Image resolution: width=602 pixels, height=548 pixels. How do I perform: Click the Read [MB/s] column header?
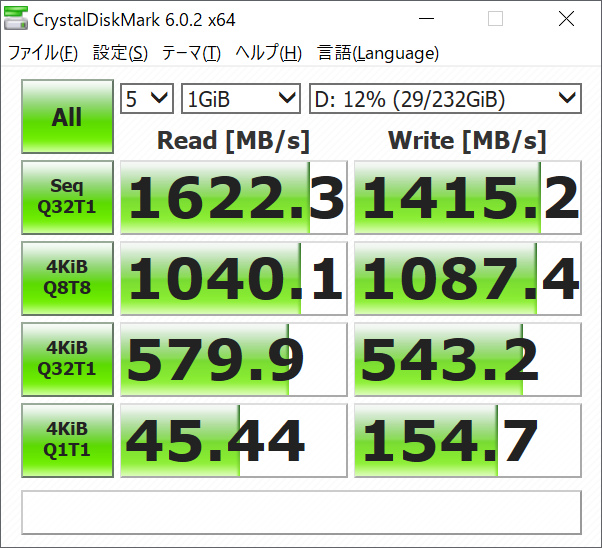(x=233, y=141)
